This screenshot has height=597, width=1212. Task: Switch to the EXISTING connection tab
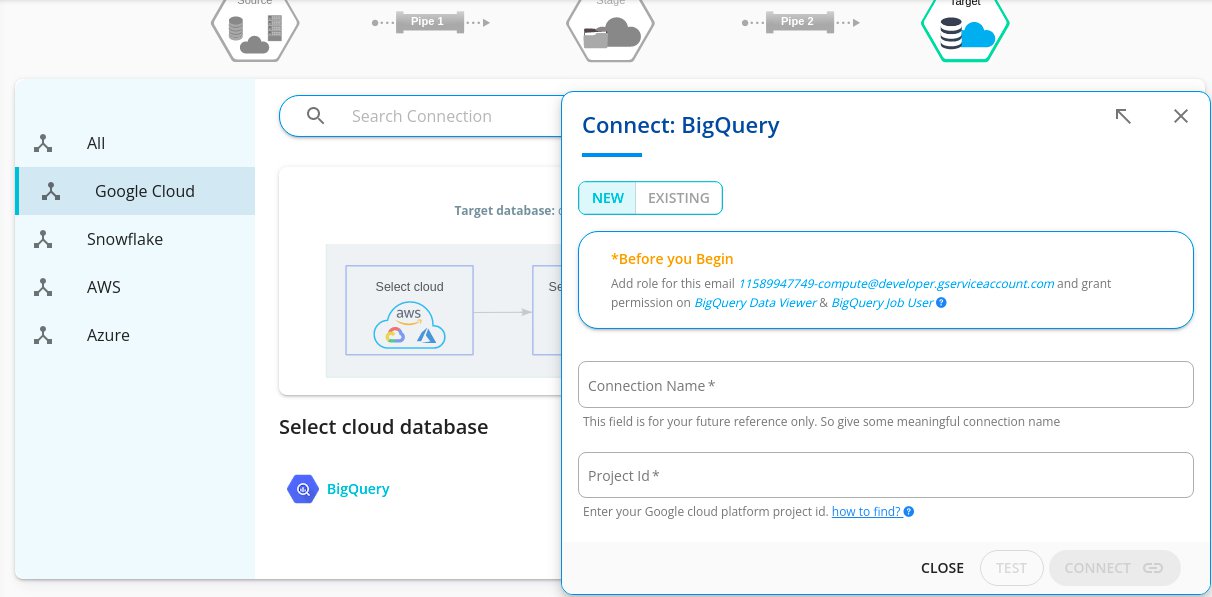(679, 198)
